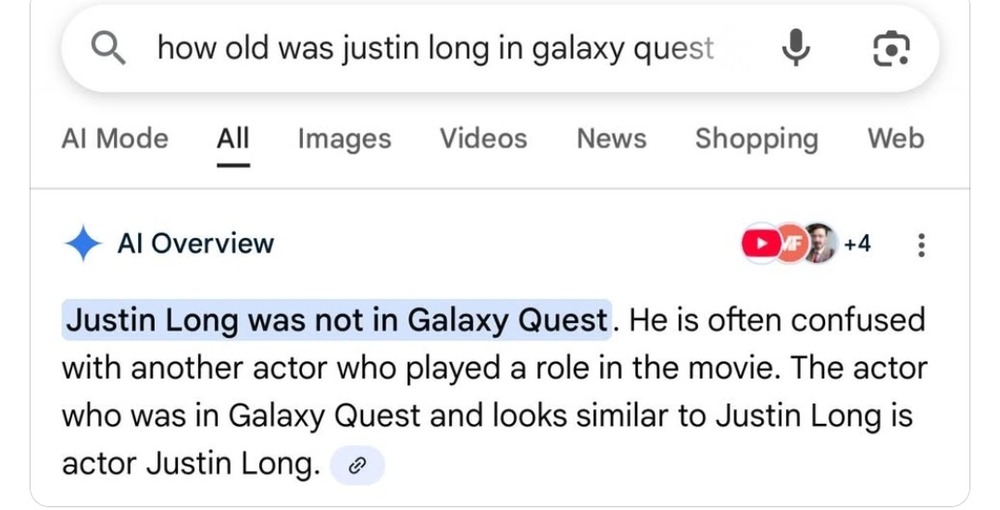Go to the News tab
The width and height of the screenshot is (1000, 510).
611,138
